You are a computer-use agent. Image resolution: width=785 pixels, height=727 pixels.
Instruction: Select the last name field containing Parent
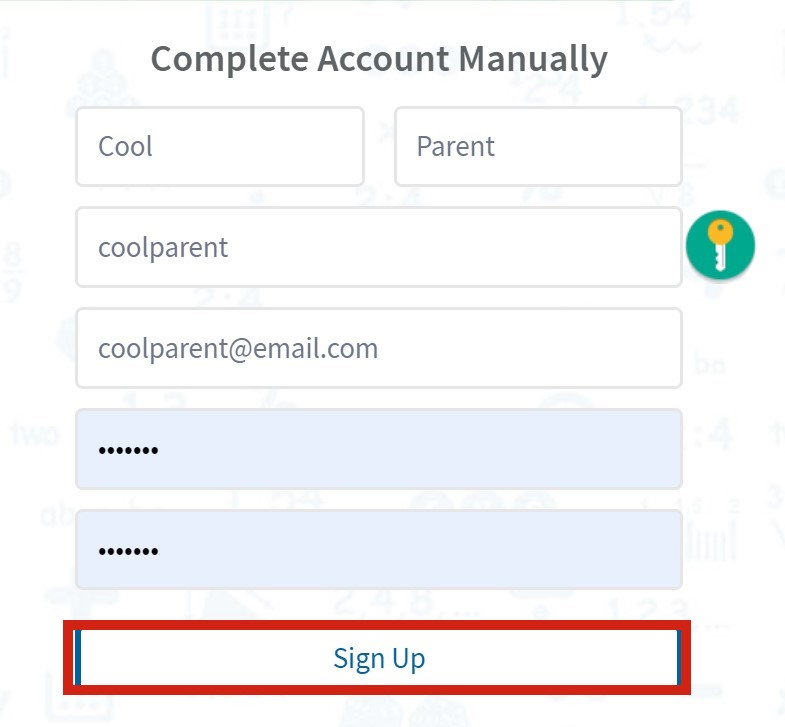(538, 147)
